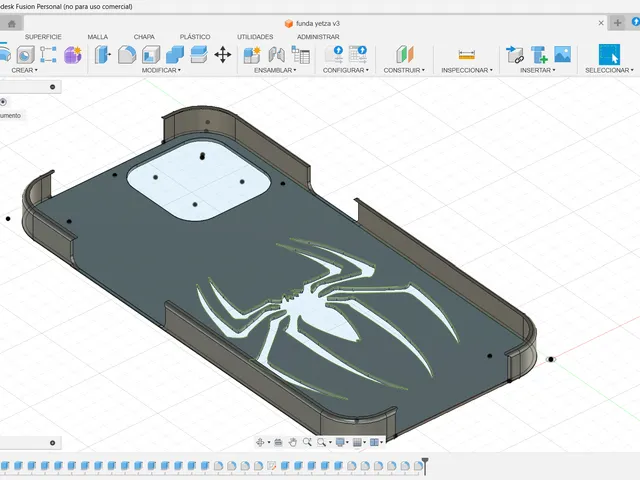
Task: Expand the Grid and Snaps dropdown arrow
Action: coord(364,442)
